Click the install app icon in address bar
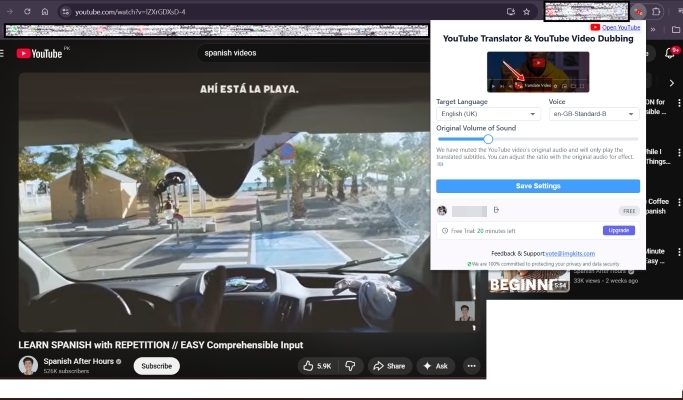This screenshot has width=683, height=400. [x=511, y=12]
